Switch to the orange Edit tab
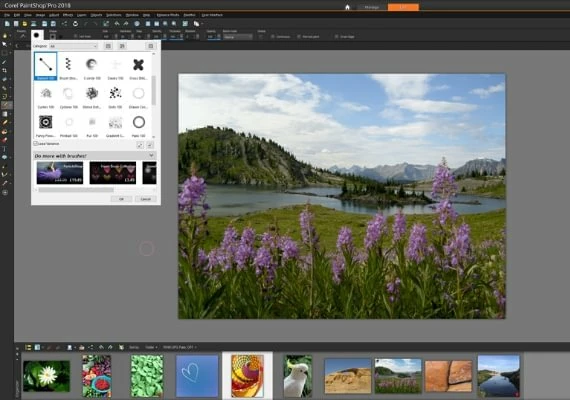570x400 pixels. (x=403, y=7)
